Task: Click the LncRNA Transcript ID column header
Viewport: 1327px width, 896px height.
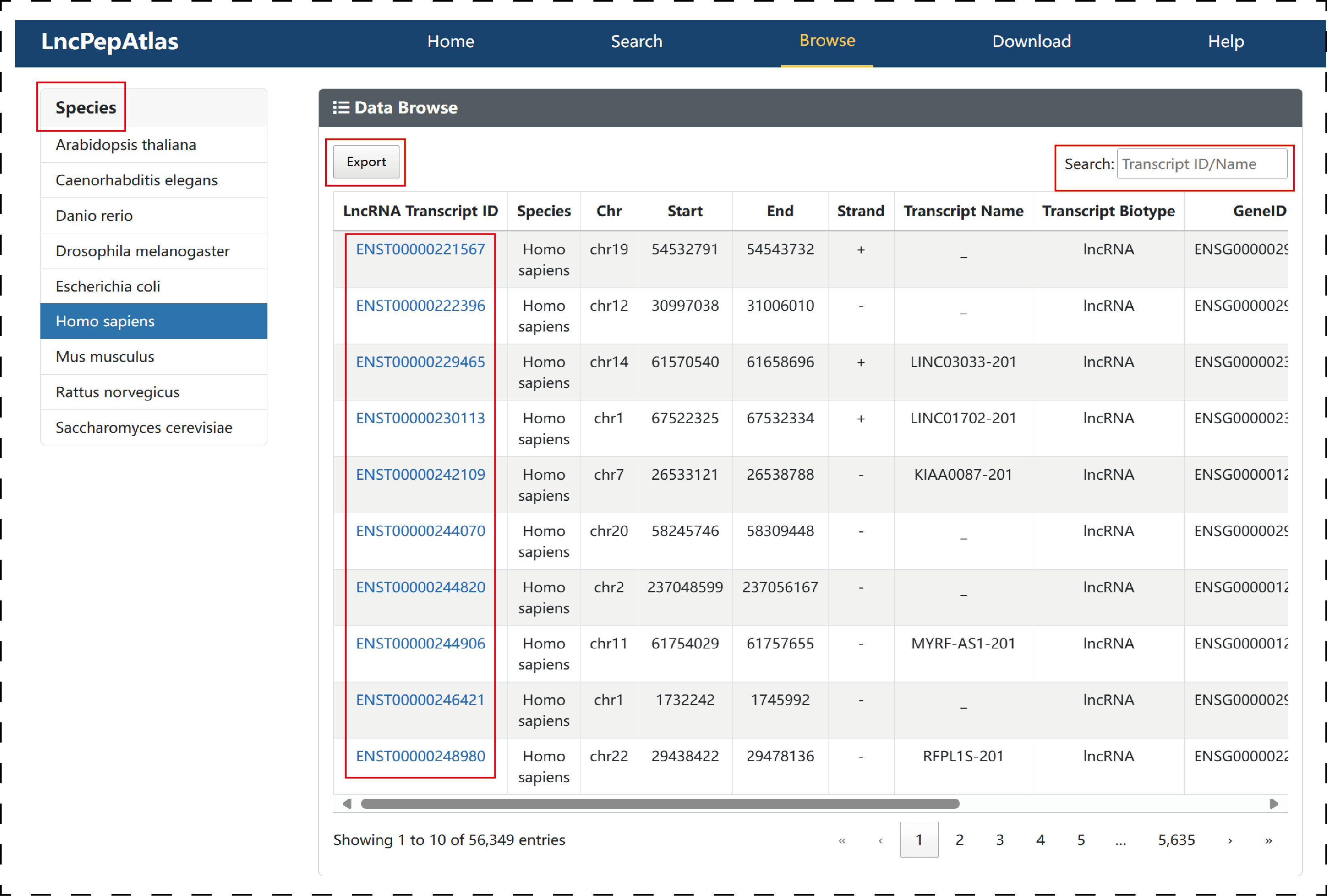Action: click(x=420, y=211)
